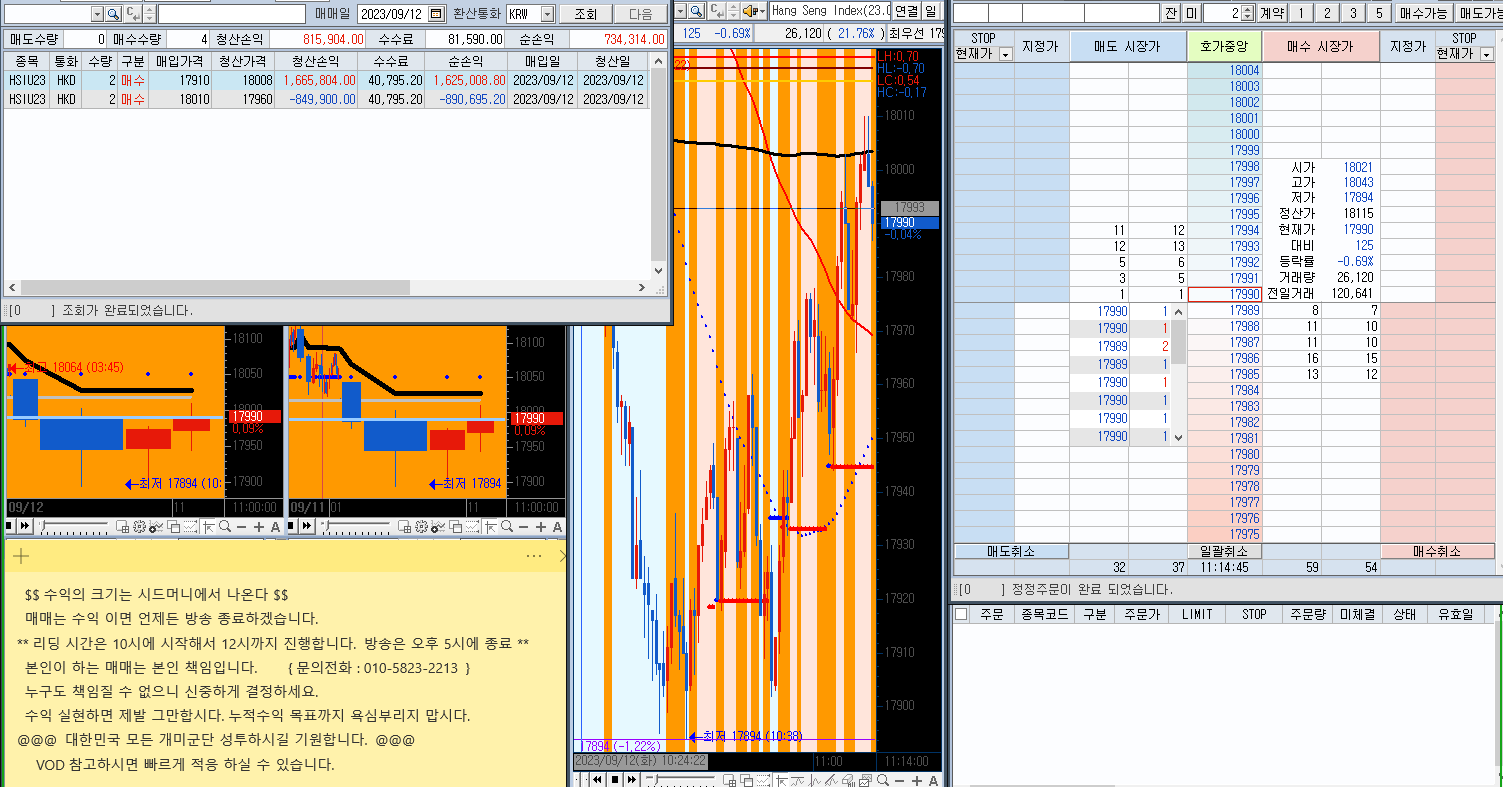This screenshot has height=787, width=1503.
Task: Click the 매도 시장가 market sell header
Action: click(x=1128, y=46)
